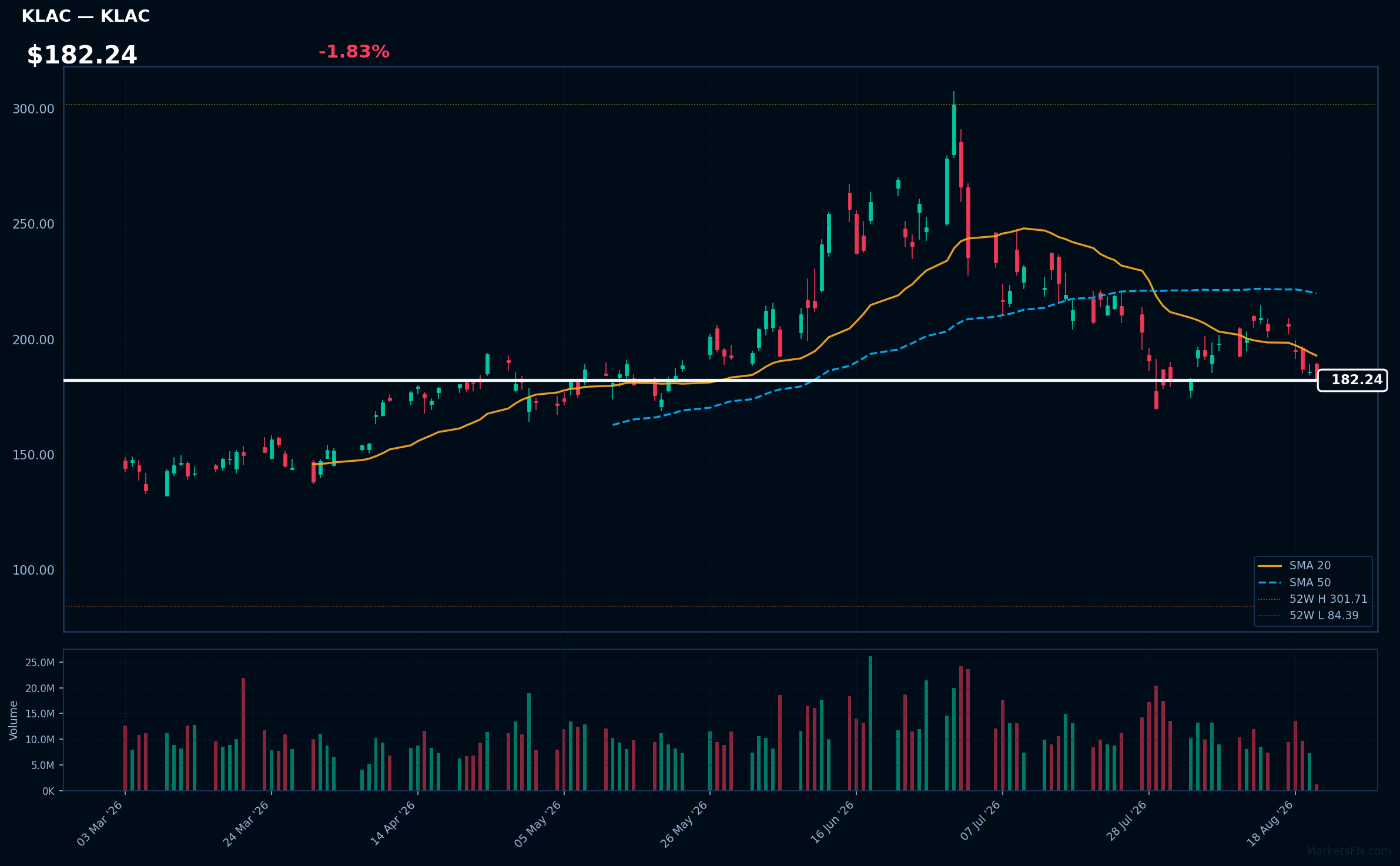Click the 5.0M volume axis label
Viewport: 1400px width, 866px height.
click(42, 766)
